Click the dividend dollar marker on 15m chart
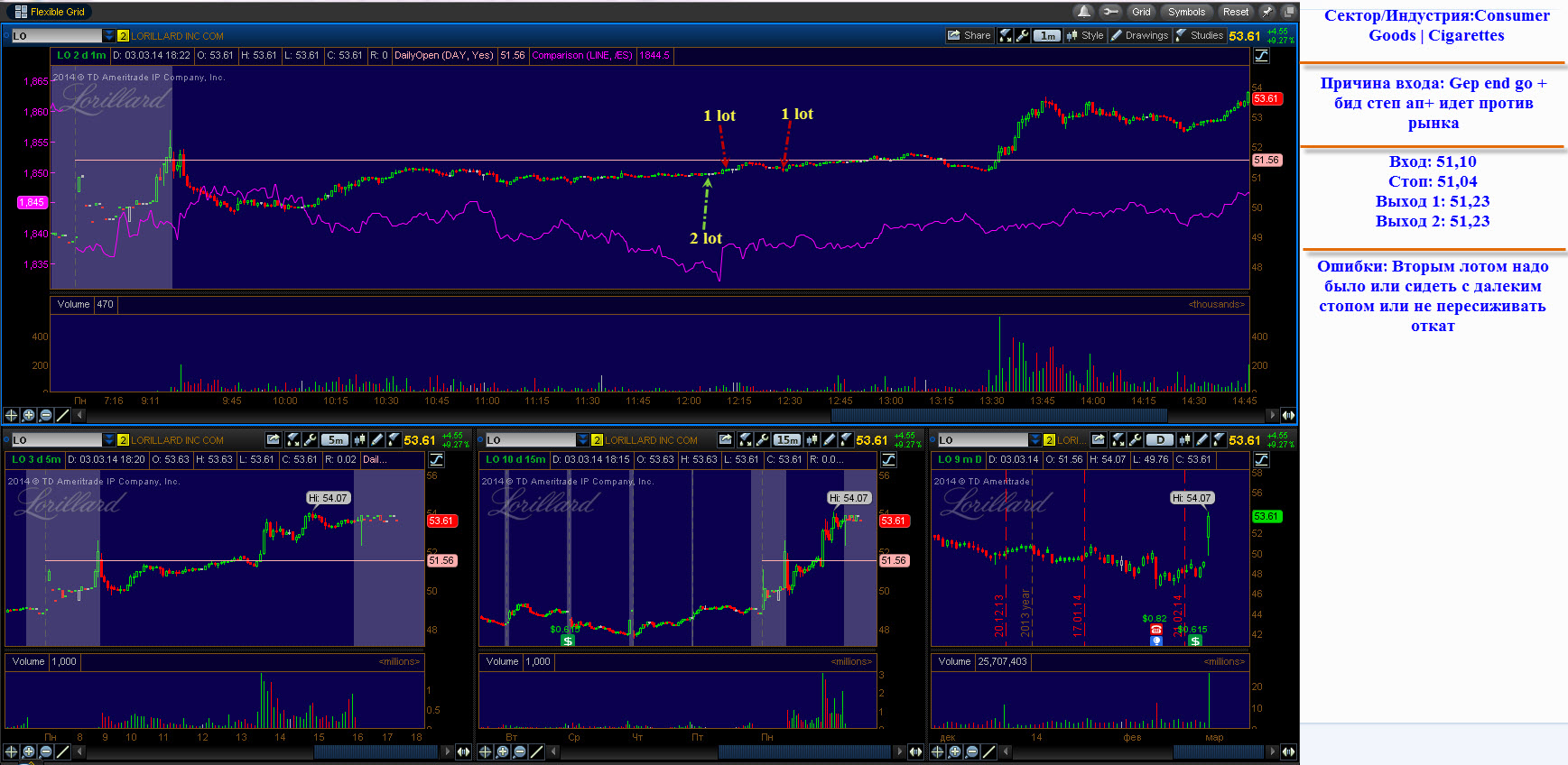Viewport: 1568px width, 765px height. point(568,641)
